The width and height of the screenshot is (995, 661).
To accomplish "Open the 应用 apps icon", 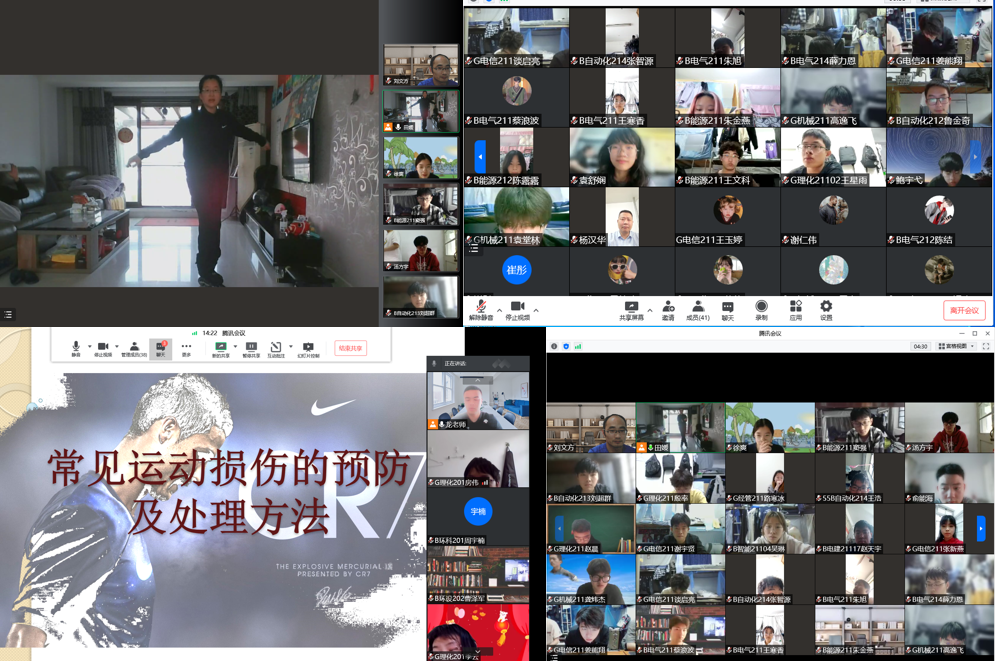I will point(795,308).
